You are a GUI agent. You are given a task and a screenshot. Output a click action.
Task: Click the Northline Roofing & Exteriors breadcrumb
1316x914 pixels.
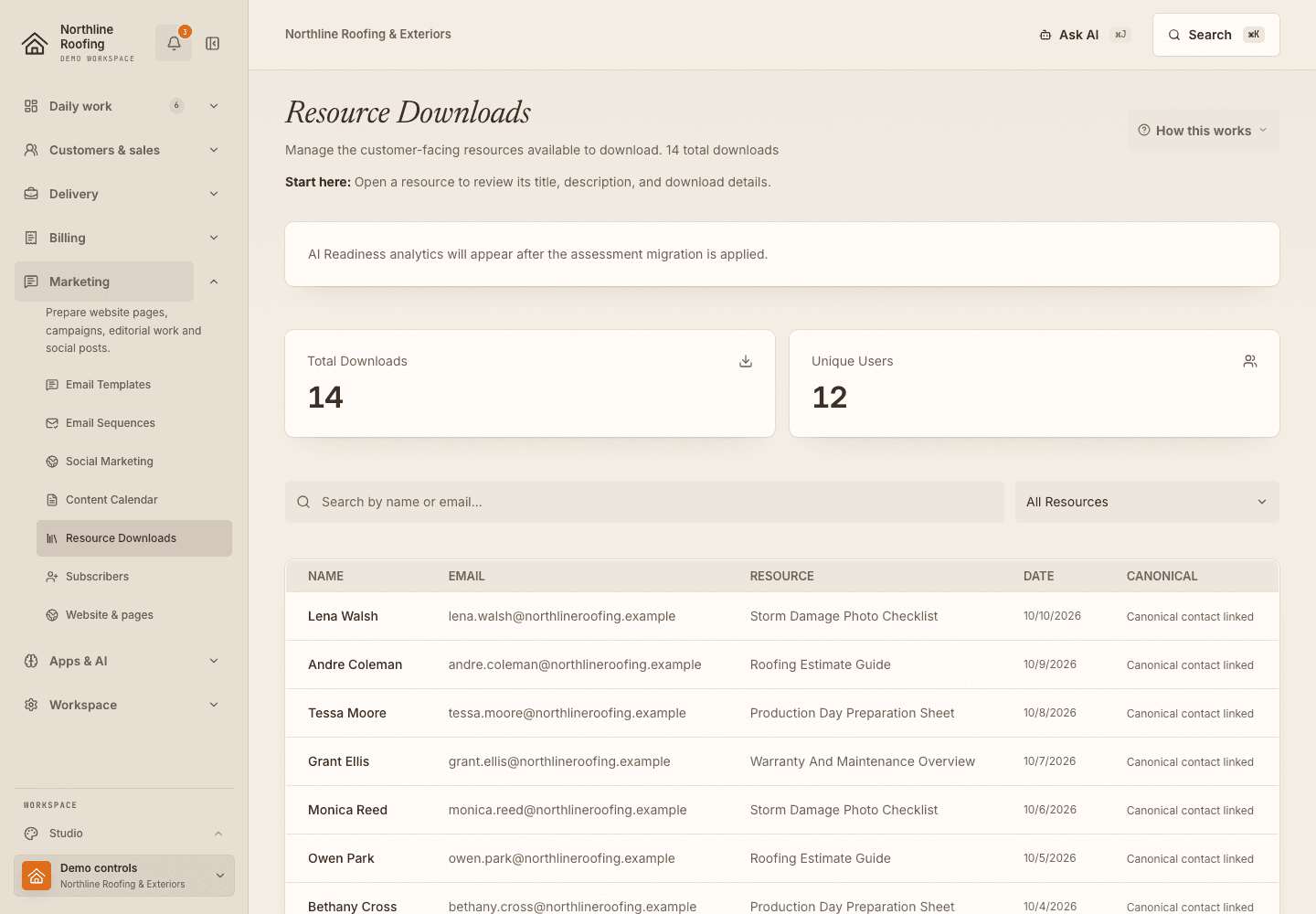tap(368, 34)
